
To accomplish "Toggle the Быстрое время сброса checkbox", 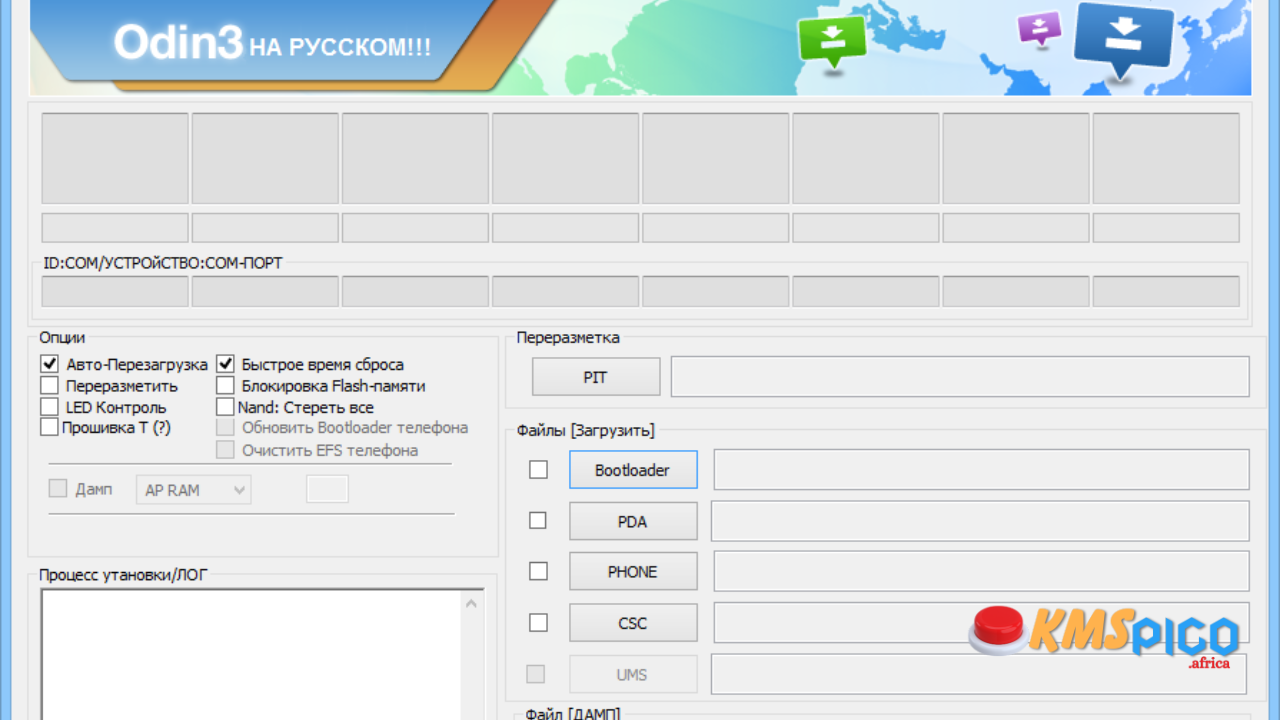I will point(225,364).
